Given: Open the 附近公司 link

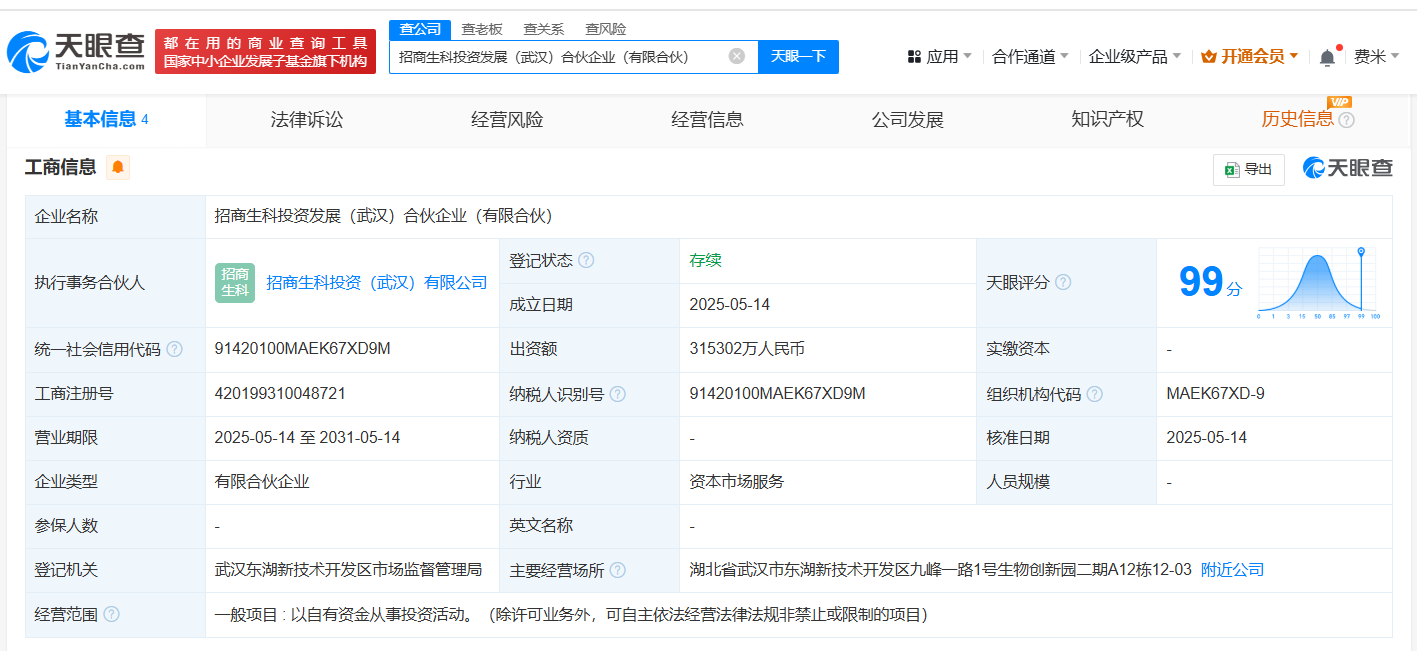Looking at the screenshot, I should (1232, 570).
